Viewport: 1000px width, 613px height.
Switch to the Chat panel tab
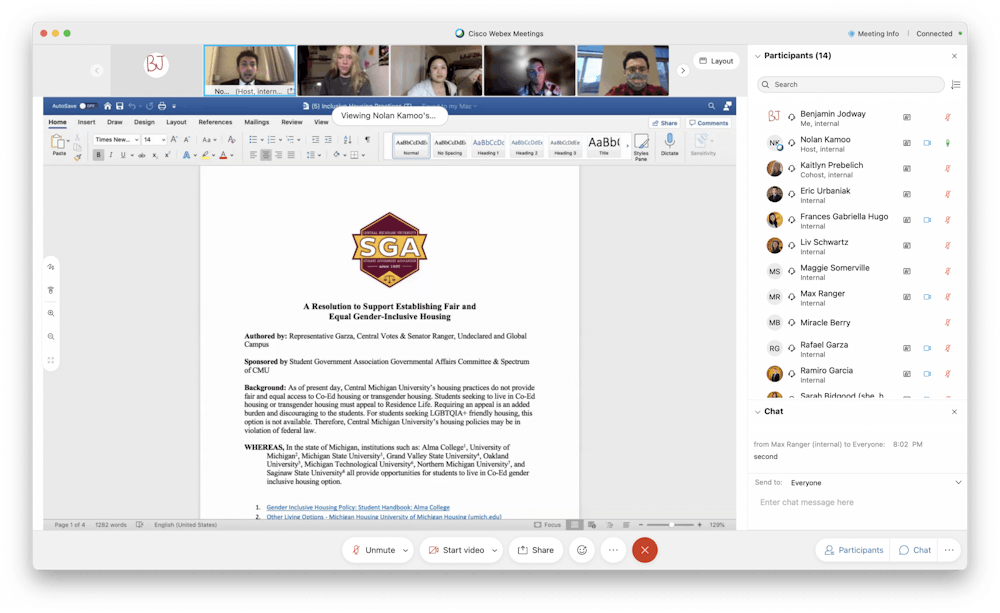coord(915,550)
